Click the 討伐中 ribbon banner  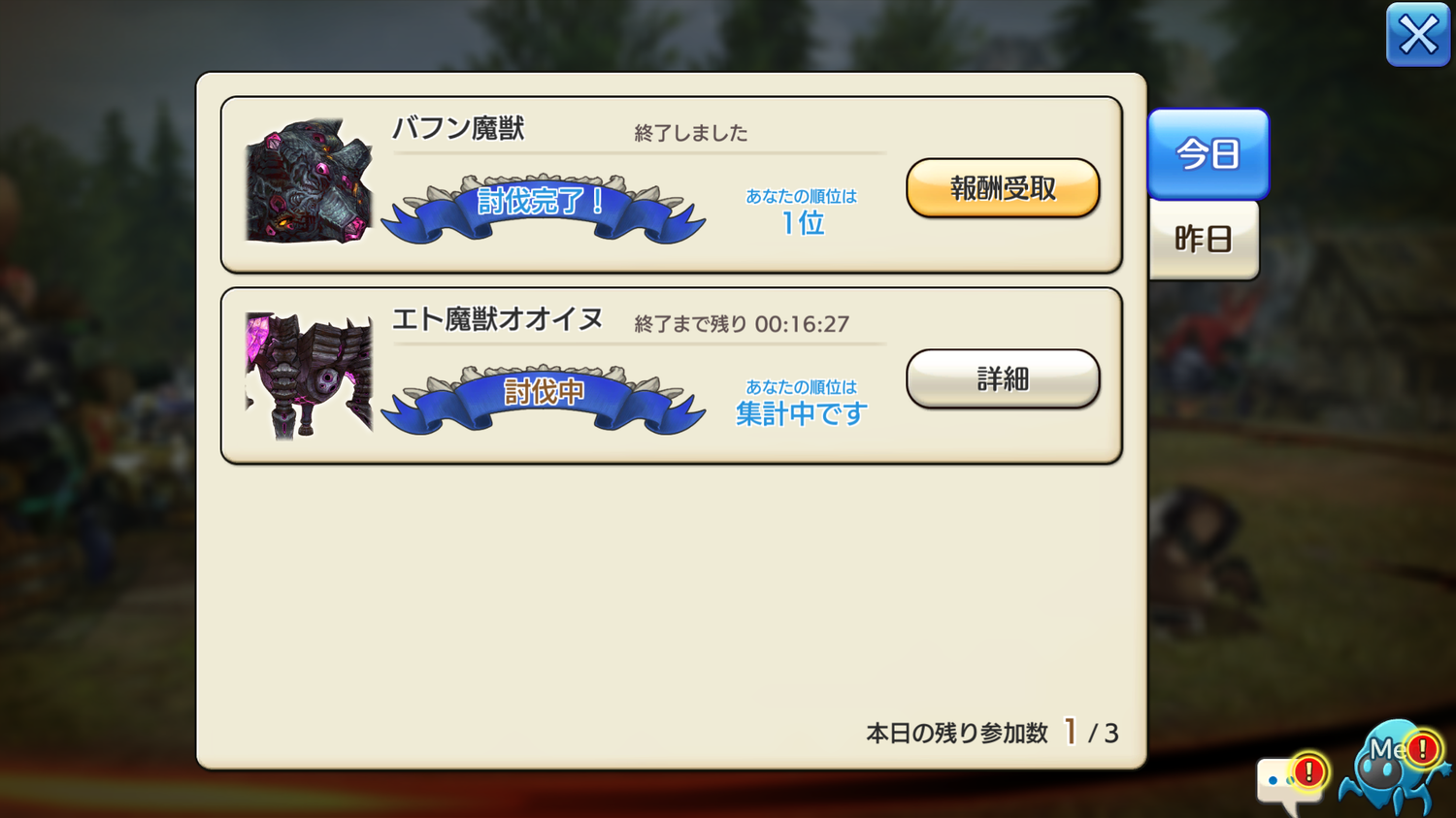543,398
